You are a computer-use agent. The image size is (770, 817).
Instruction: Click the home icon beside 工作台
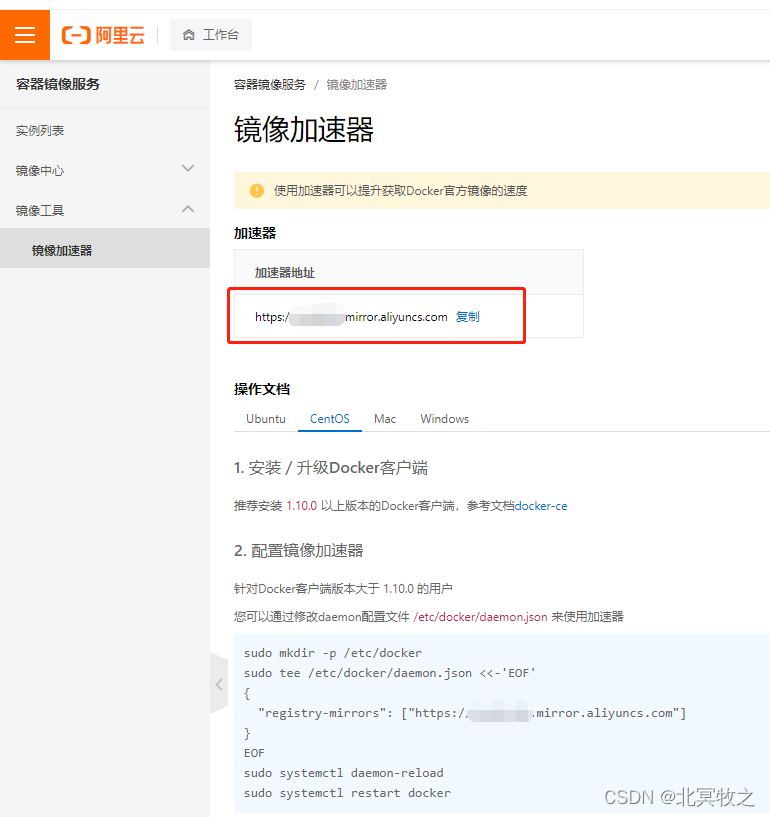(x=189, y=35)
